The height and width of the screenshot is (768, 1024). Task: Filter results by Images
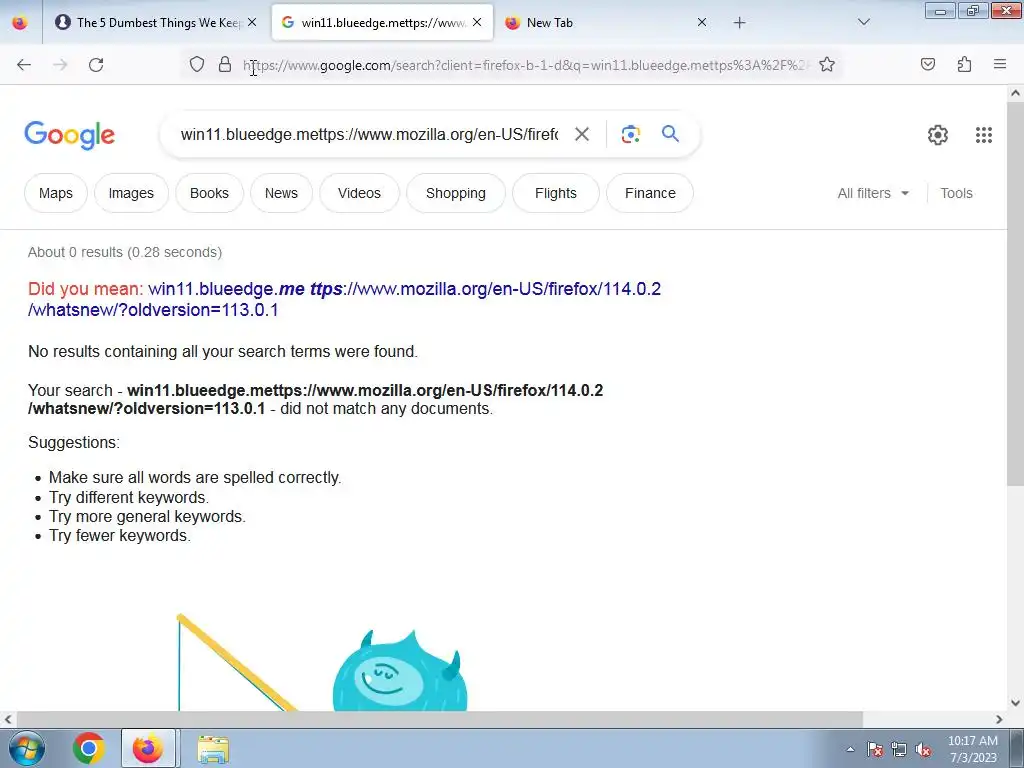click(x=131, y=193)
